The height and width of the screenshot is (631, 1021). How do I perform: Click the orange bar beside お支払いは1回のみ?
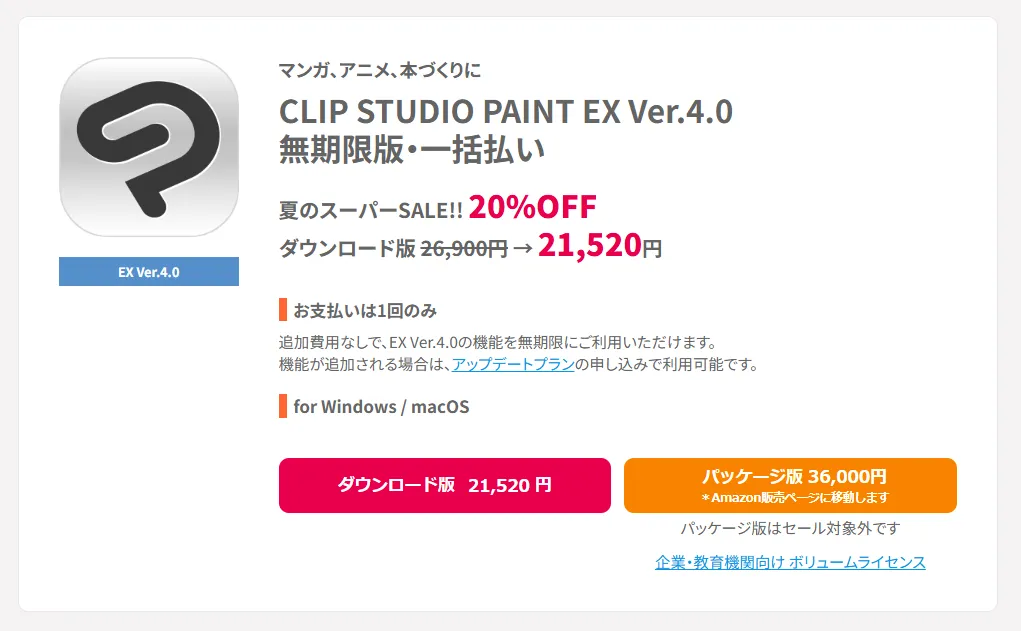[x=283, y=310]
